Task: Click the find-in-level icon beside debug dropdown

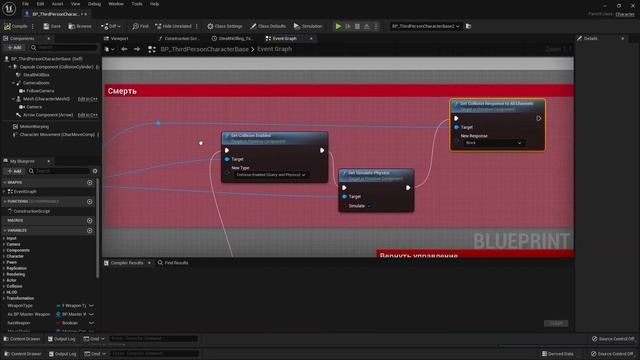Action: click(469, 26)
